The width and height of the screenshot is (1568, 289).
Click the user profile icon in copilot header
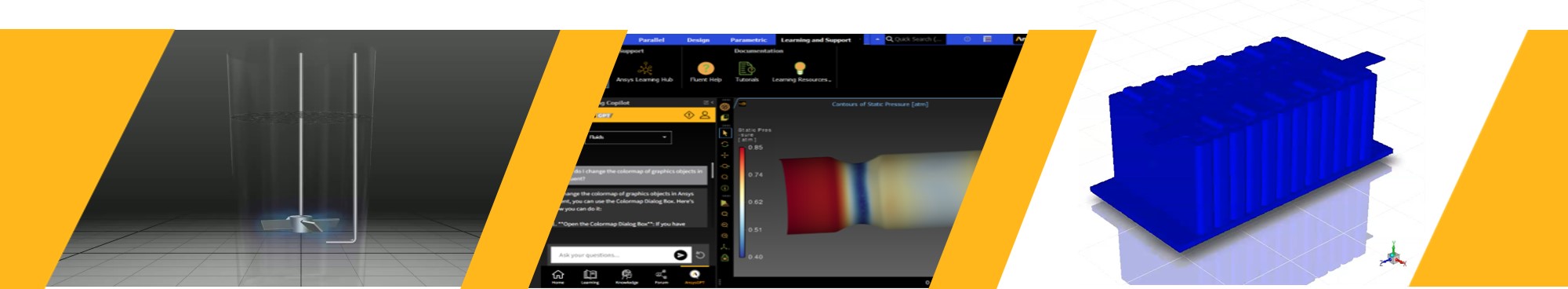705,115
